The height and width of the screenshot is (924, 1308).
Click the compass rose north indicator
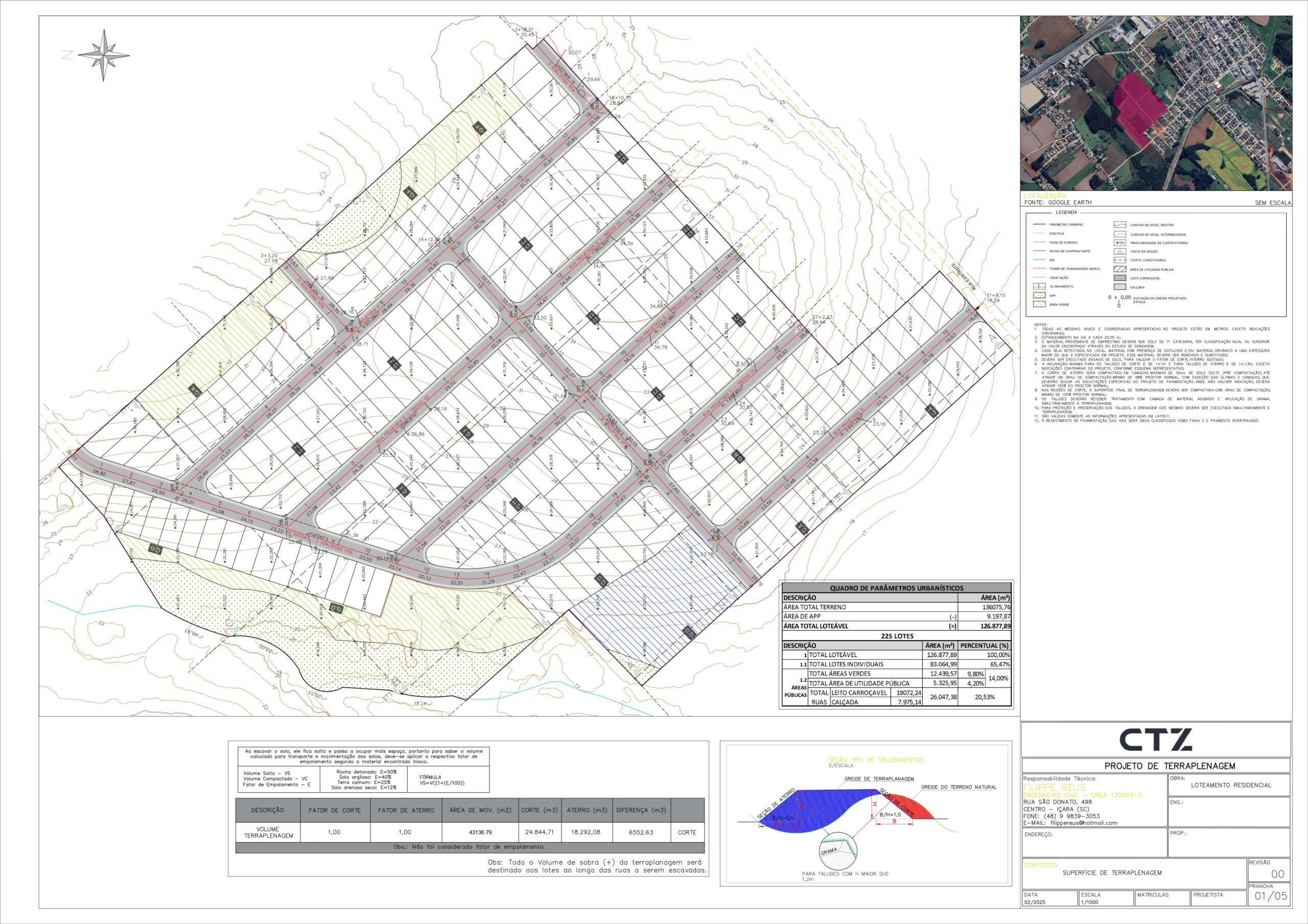click(x=104, y=55)
